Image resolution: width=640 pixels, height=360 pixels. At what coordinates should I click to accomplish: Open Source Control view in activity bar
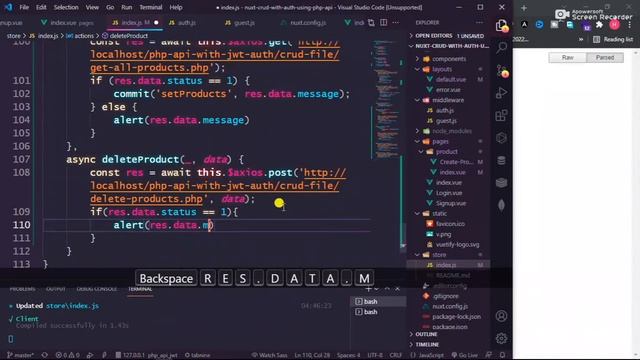pyautogui.click(x=502, y=70)
